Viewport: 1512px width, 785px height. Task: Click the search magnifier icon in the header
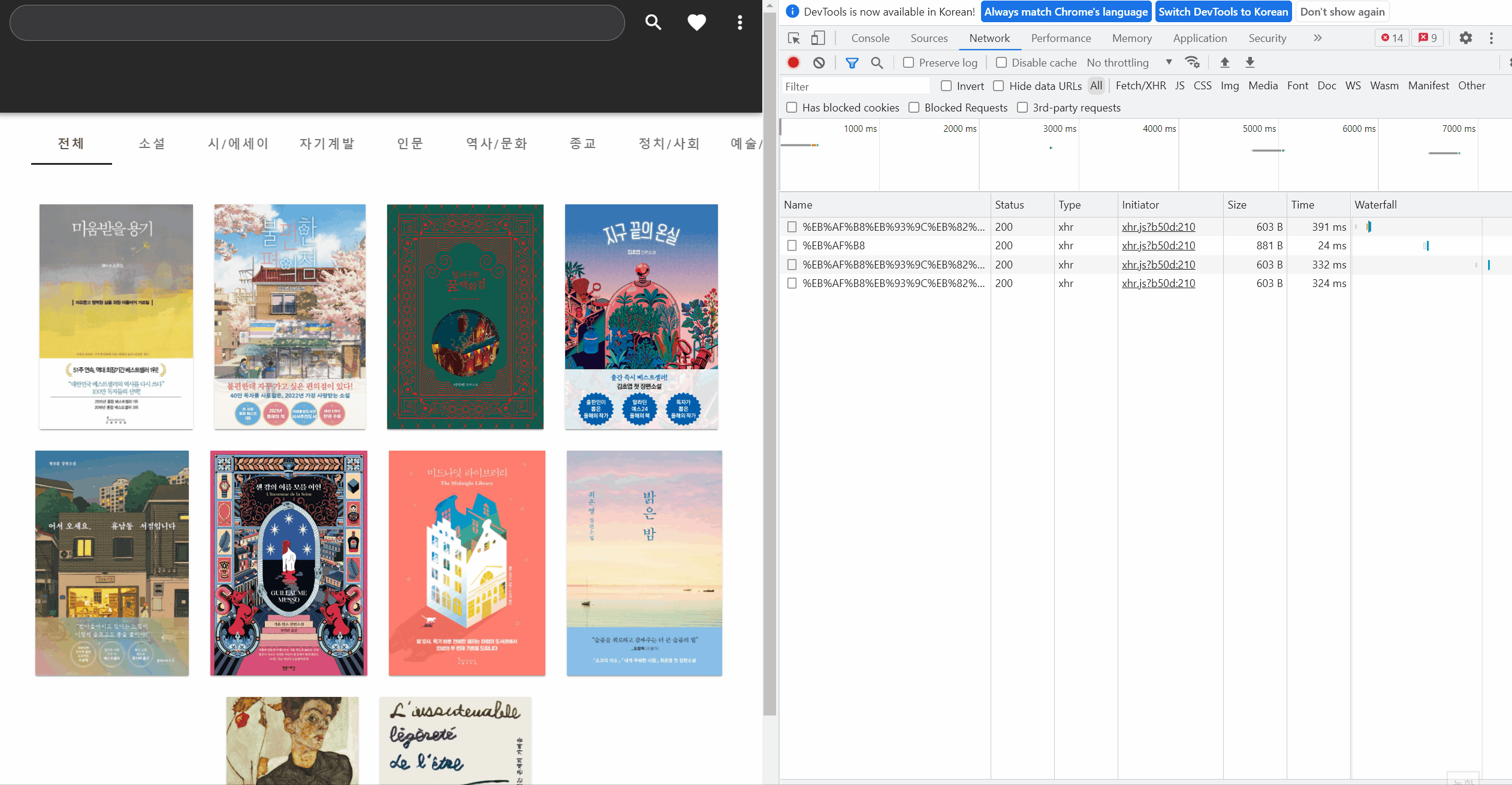653,23
